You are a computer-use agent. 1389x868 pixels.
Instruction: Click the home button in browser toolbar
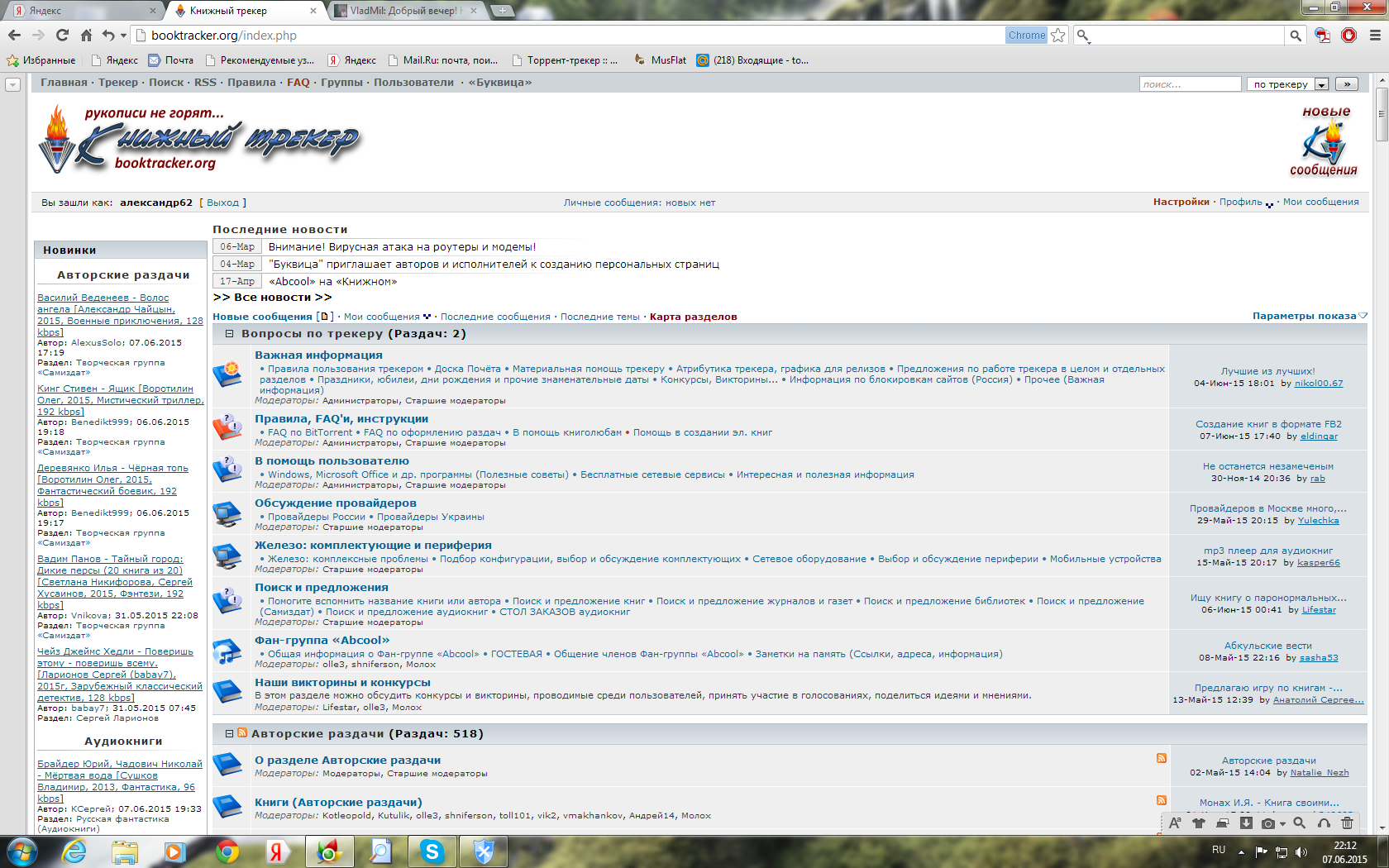[86, 36]
